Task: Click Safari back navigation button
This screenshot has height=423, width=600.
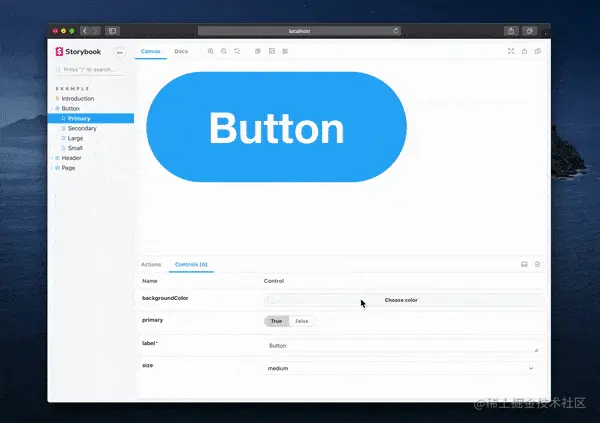Action: click(85, 31)
